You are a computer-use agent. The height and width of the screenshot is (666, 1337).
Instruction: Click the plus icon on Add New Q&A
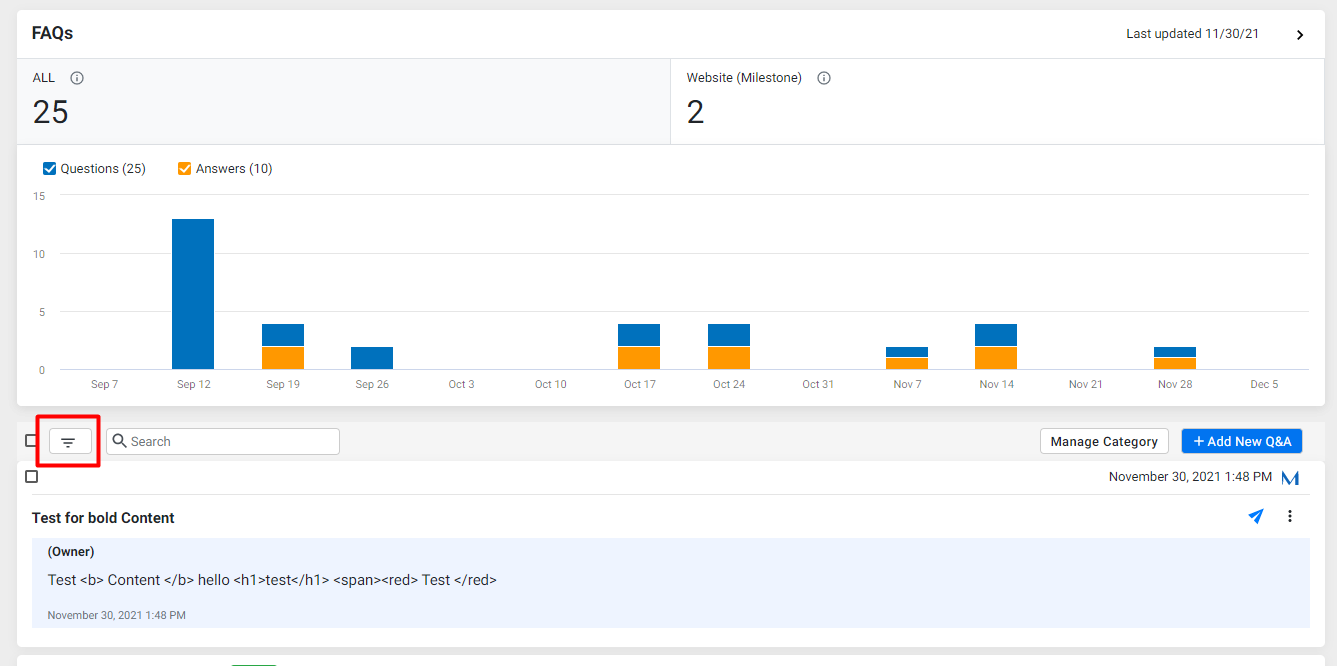(1199, 441)
